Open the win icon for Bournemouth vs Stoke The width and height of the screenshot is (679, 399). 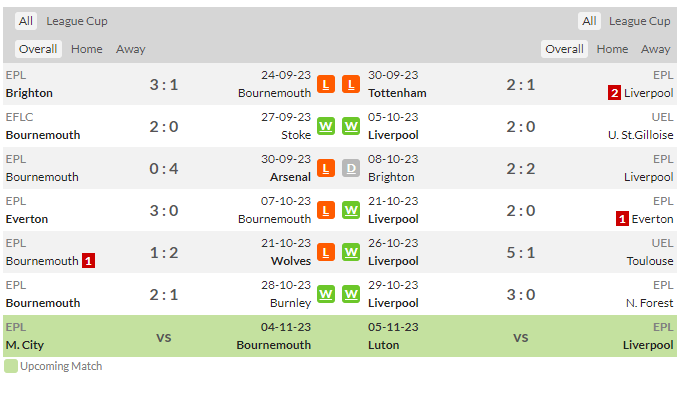[326, 127]
